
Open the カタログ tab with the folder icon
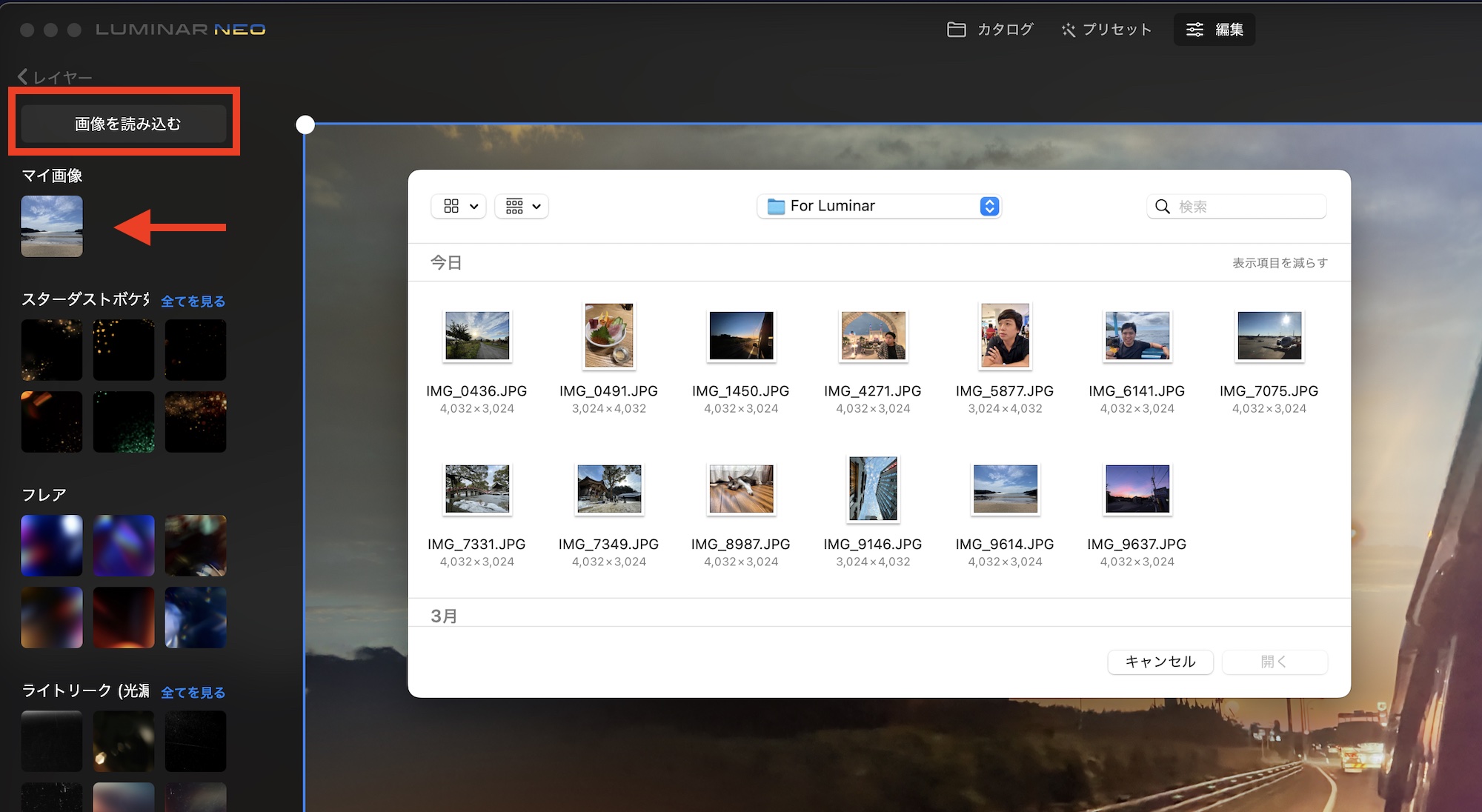[x=990, y=30]
